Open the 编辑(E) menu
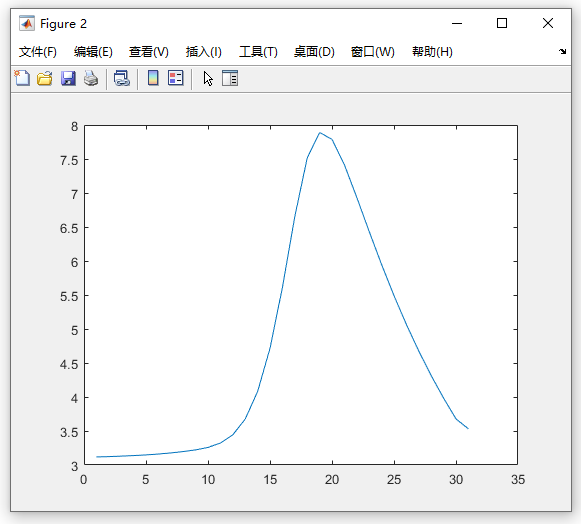The width and height of the screenshot is (581, 524). (x=93, y=52)
